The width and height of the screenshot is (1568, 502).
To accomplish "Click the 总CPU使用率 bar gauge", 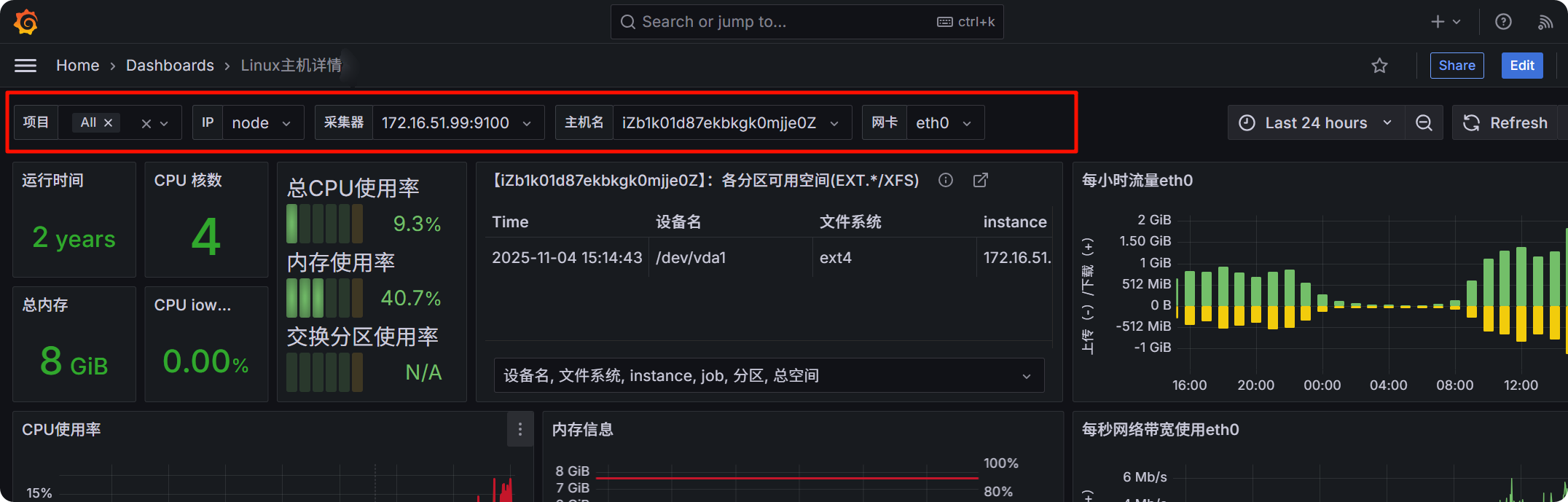I will click(x=325, y=224).
